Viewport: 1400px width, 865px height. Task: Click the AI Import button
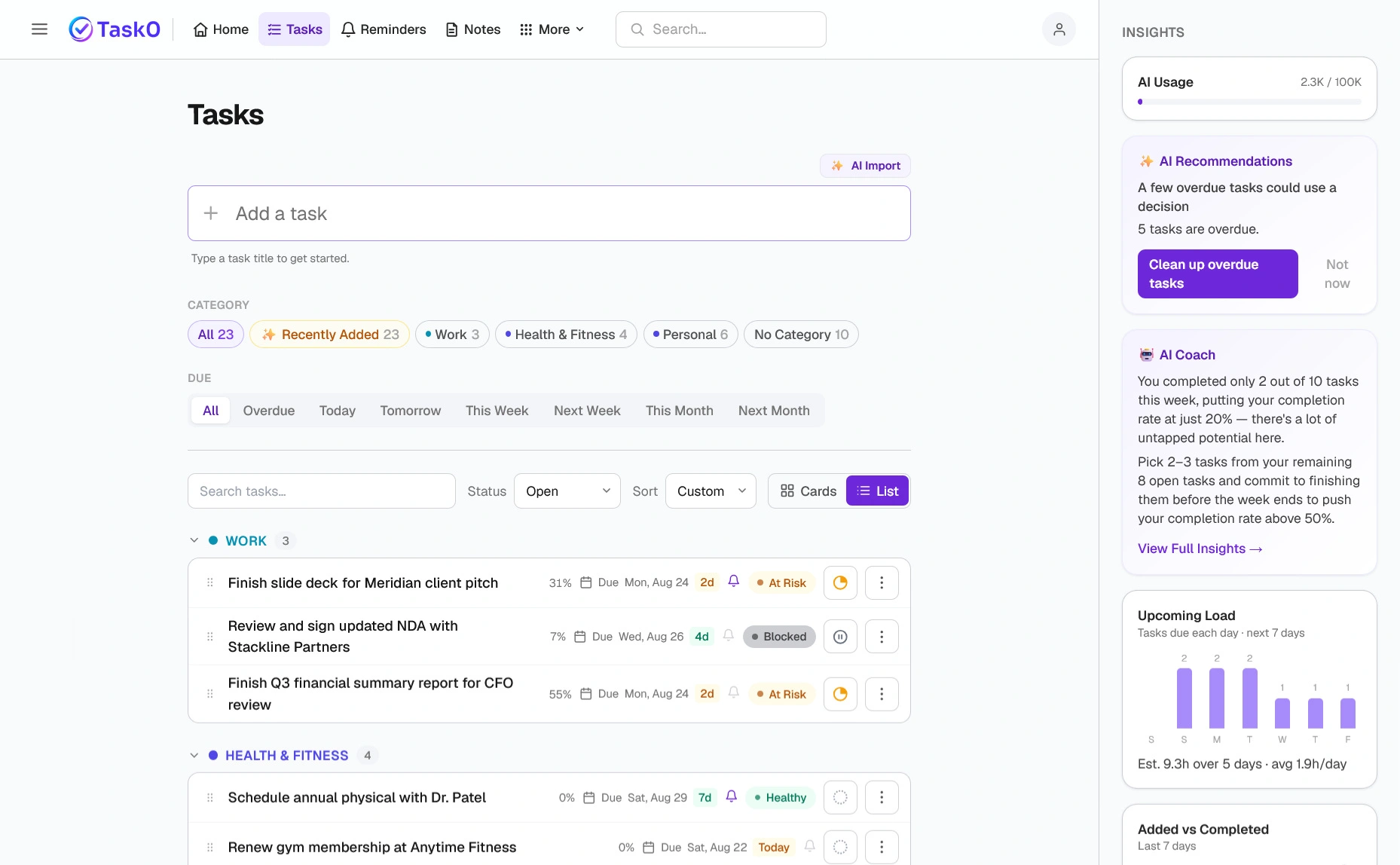coord(866,166)
